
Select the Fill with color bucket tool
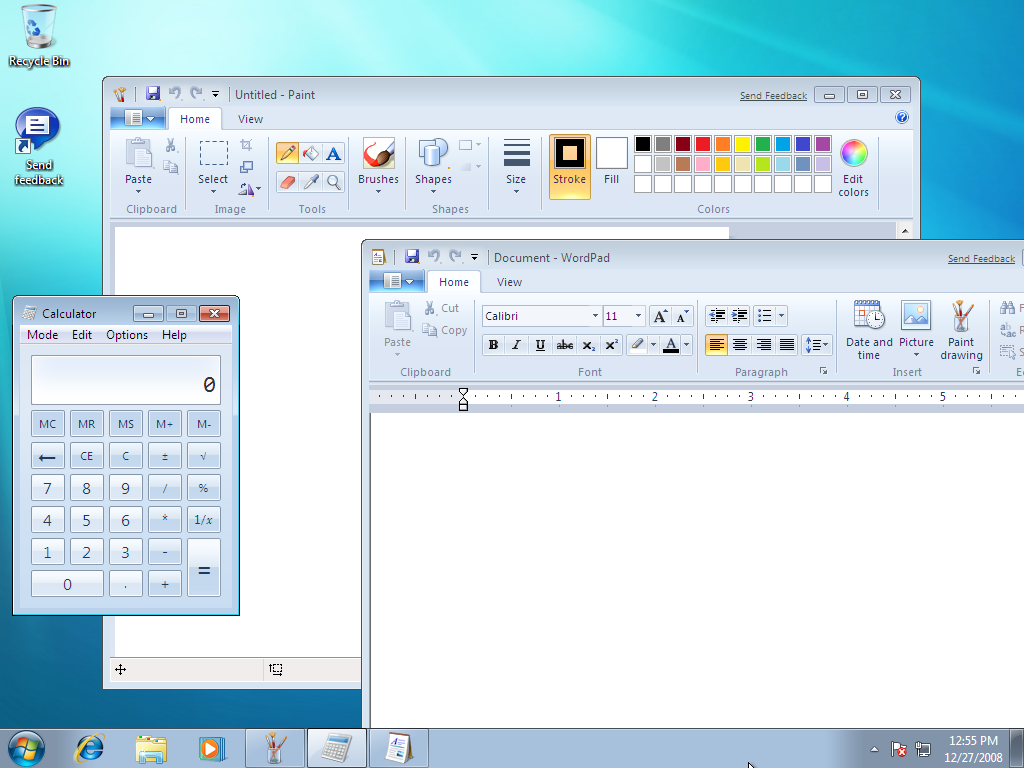[x=311, y=153]
